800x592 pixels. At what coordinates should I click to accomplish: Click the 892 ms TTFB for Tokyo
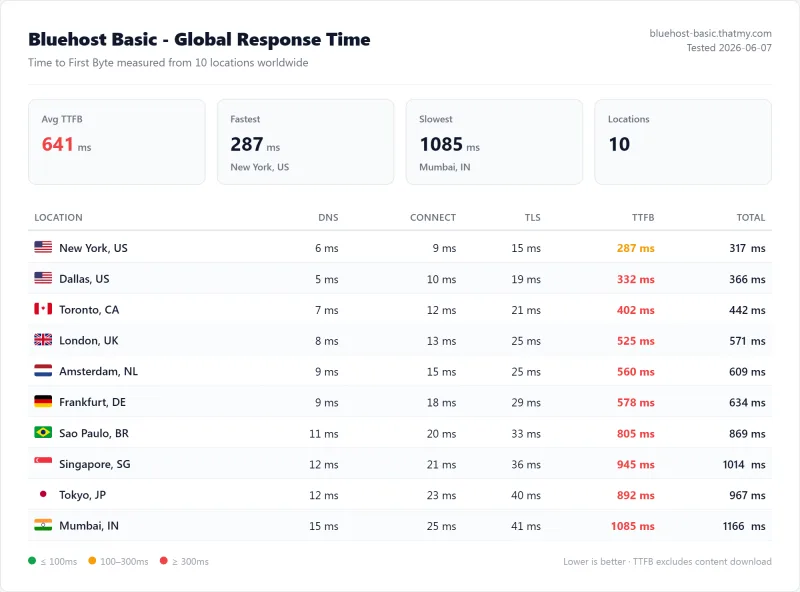pyautogui.click(x=635, y=495)
